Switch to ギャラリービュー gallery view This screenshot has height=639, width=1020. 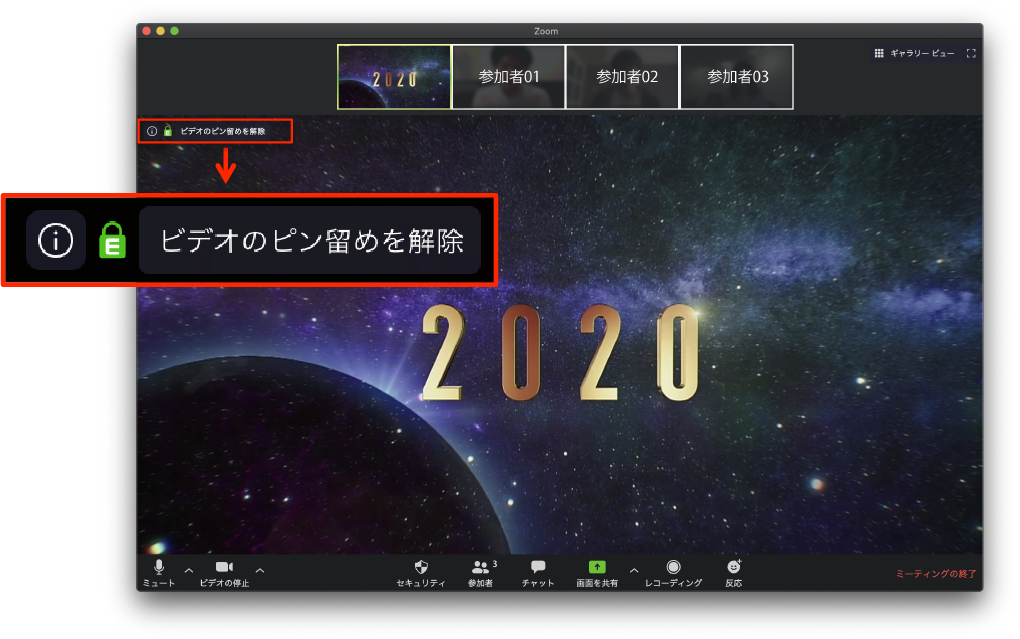pyautogui.click(x=914, y=53)
